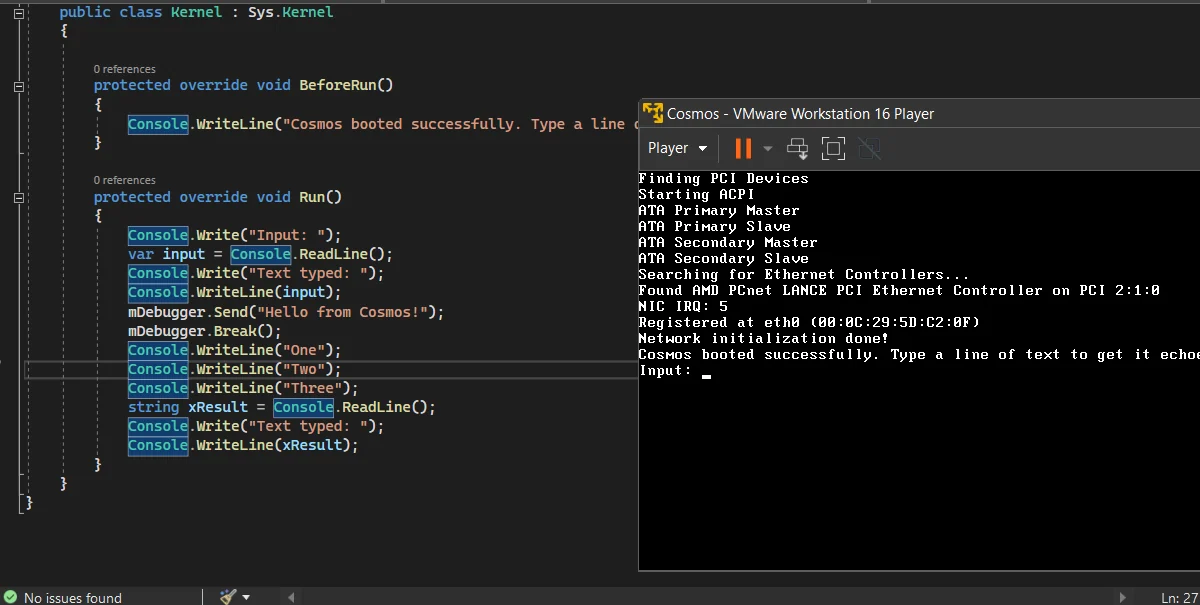The width and height of the screenshot is (1200, 605).
Task: Open the code cleanup profile dropdown arrow
Action: (x=246, y=598)
